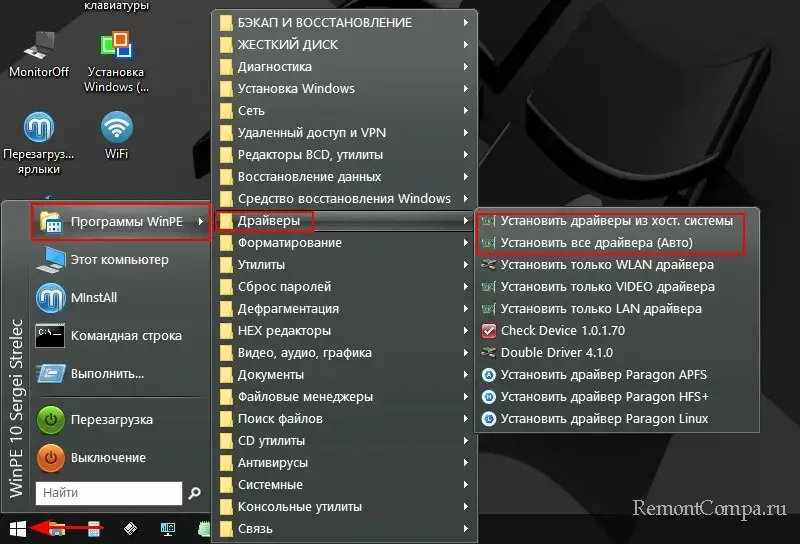
Task: Open the Удаленный доступ и VPN menu
Action: [x=345, y=133]
